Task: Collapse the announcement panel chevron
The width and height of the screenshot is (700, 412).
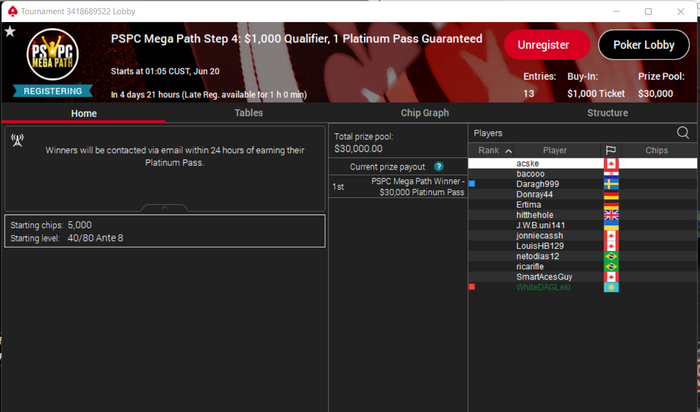Action: point(164,208)
